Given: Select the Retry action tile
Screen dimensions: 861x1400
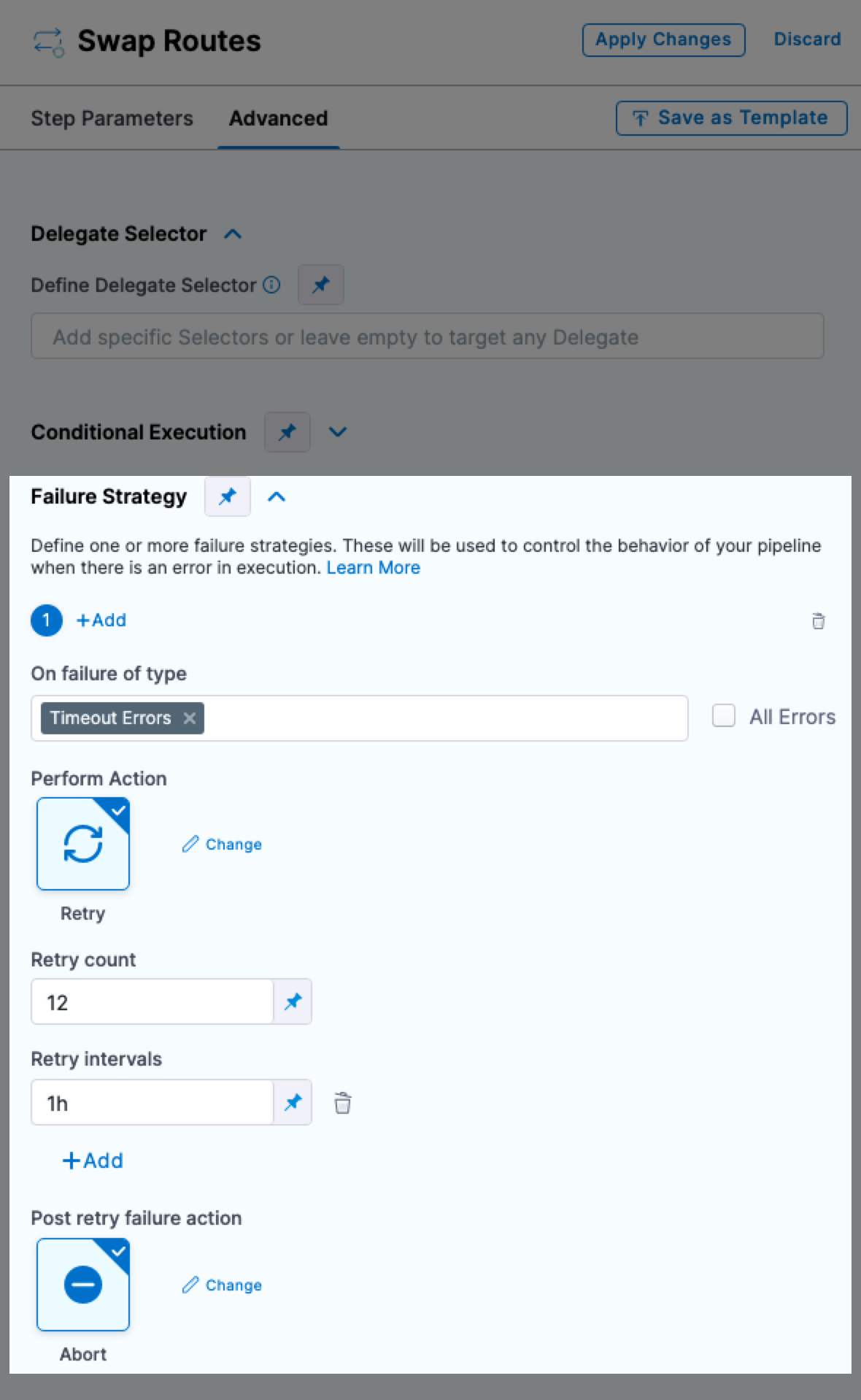Looking at the screenshot, I should [83, 844].
